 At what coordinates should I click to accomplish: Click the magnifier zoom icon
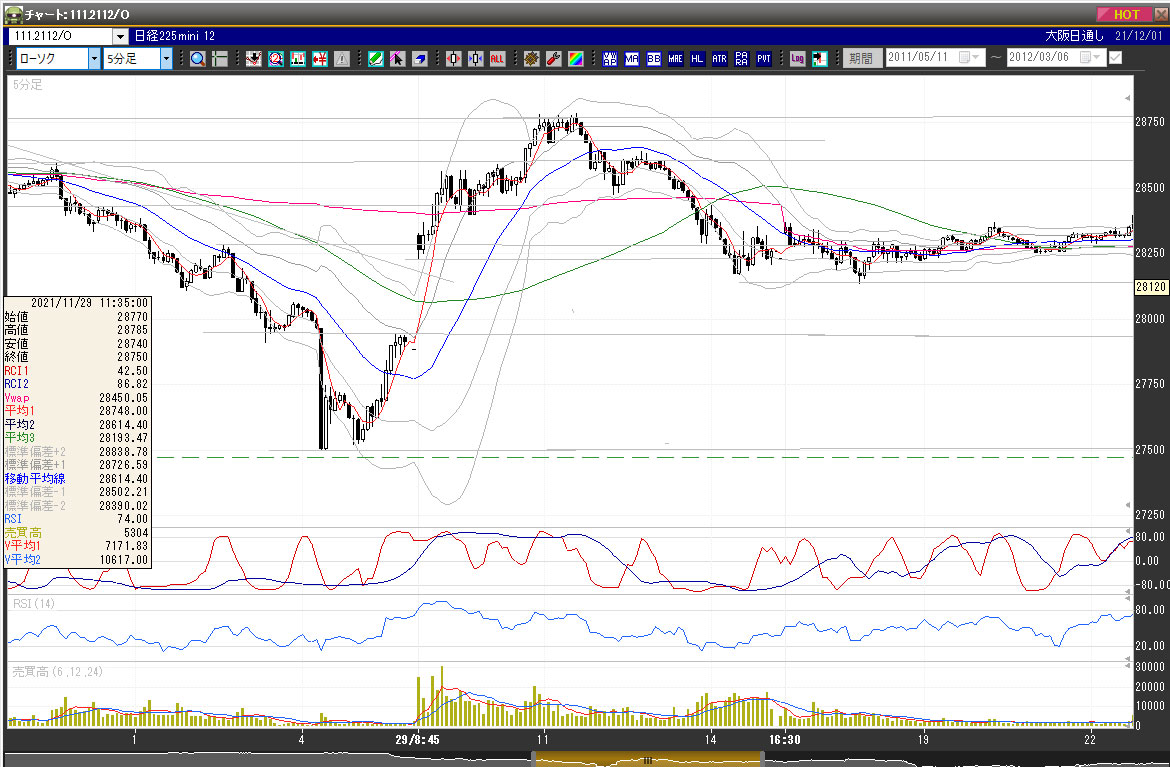click(x=198, y=59)
